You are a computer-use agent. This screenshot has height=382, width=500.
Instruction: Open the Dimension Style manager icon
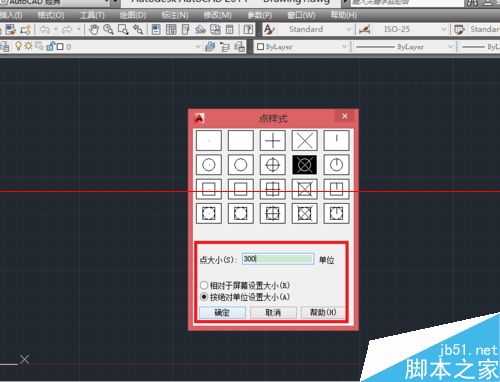pyautogui.click(x=364, y=29)
